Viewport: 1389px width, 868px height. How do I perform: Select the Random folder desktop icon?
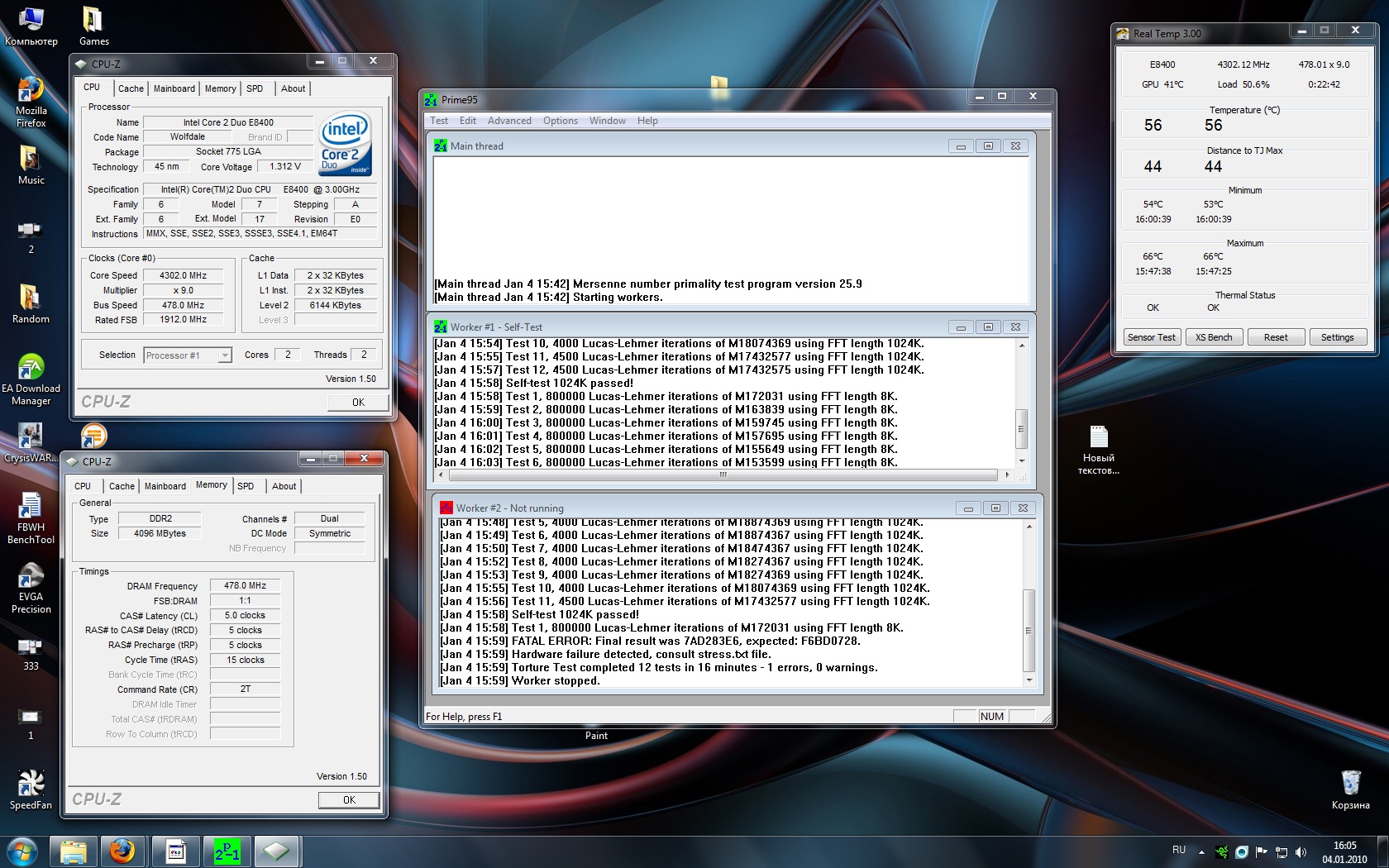pyautogui.click(x=31, y=303)
